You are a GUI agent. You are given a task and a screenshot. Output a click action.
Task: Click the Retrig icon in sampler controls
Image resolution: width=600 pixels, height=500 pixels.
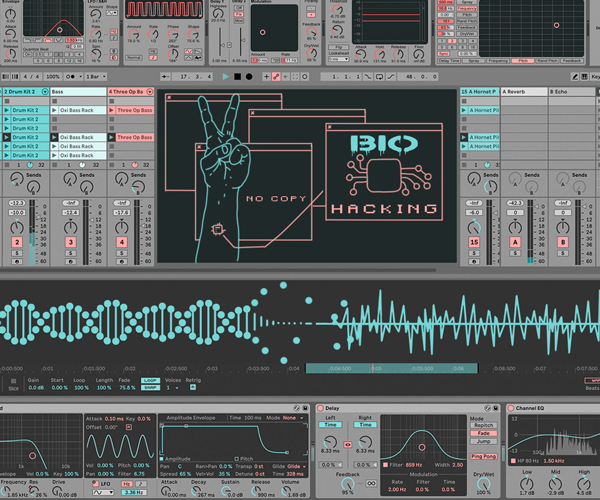(x=193, y=388)
